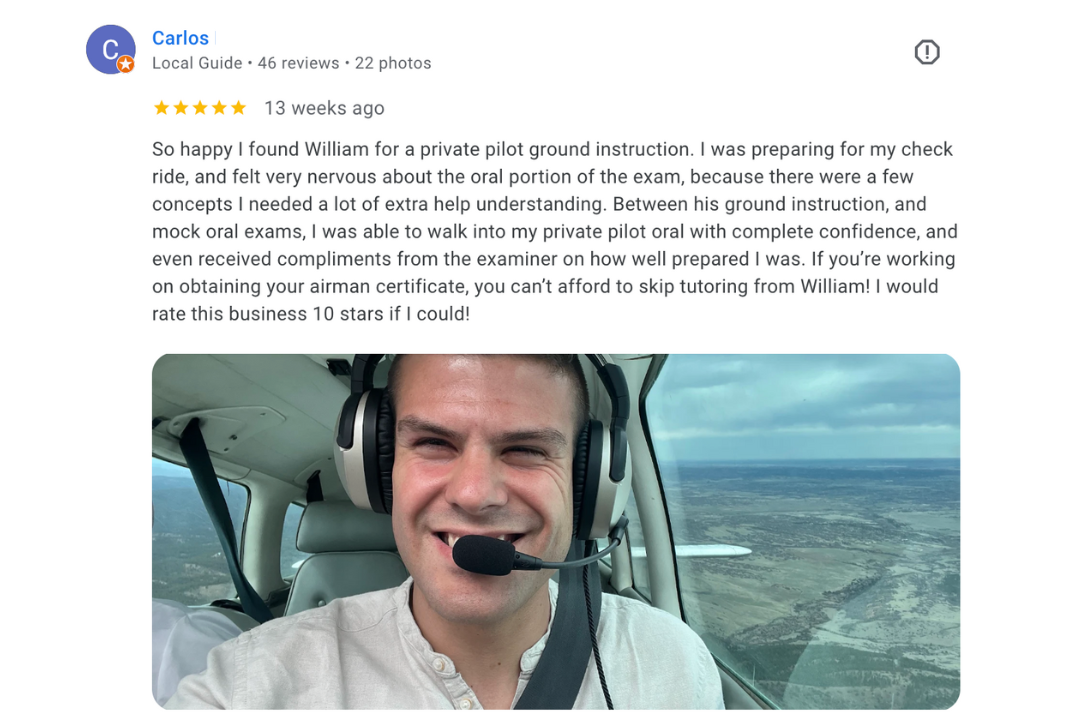Viewport: 1069px width, 720px height.
Task: Click the "Local Guide" label
Action: [x=197, y=63]
